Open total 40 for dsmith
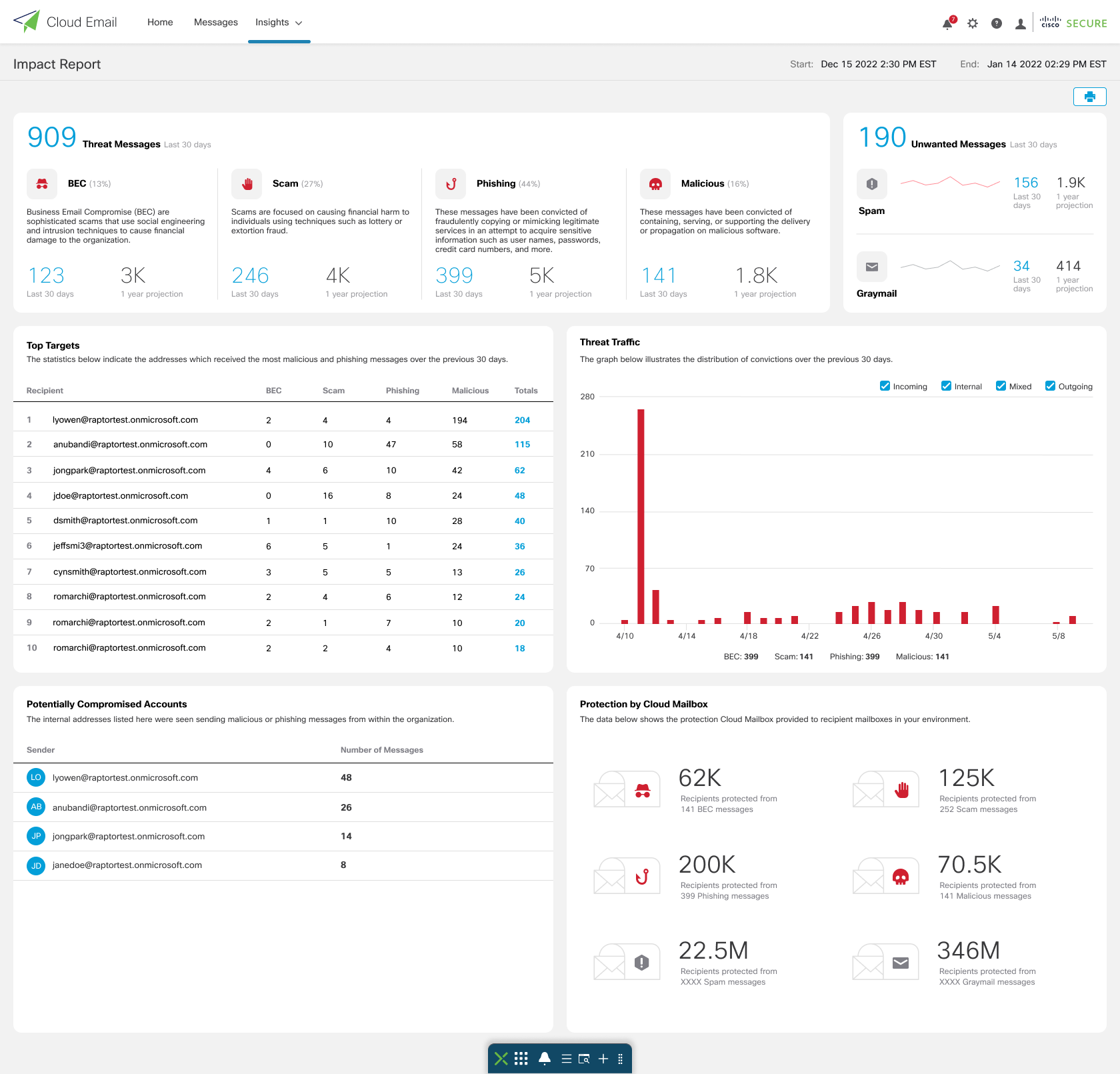The height and width of the screenshot is (1074, 1120). 519,521
